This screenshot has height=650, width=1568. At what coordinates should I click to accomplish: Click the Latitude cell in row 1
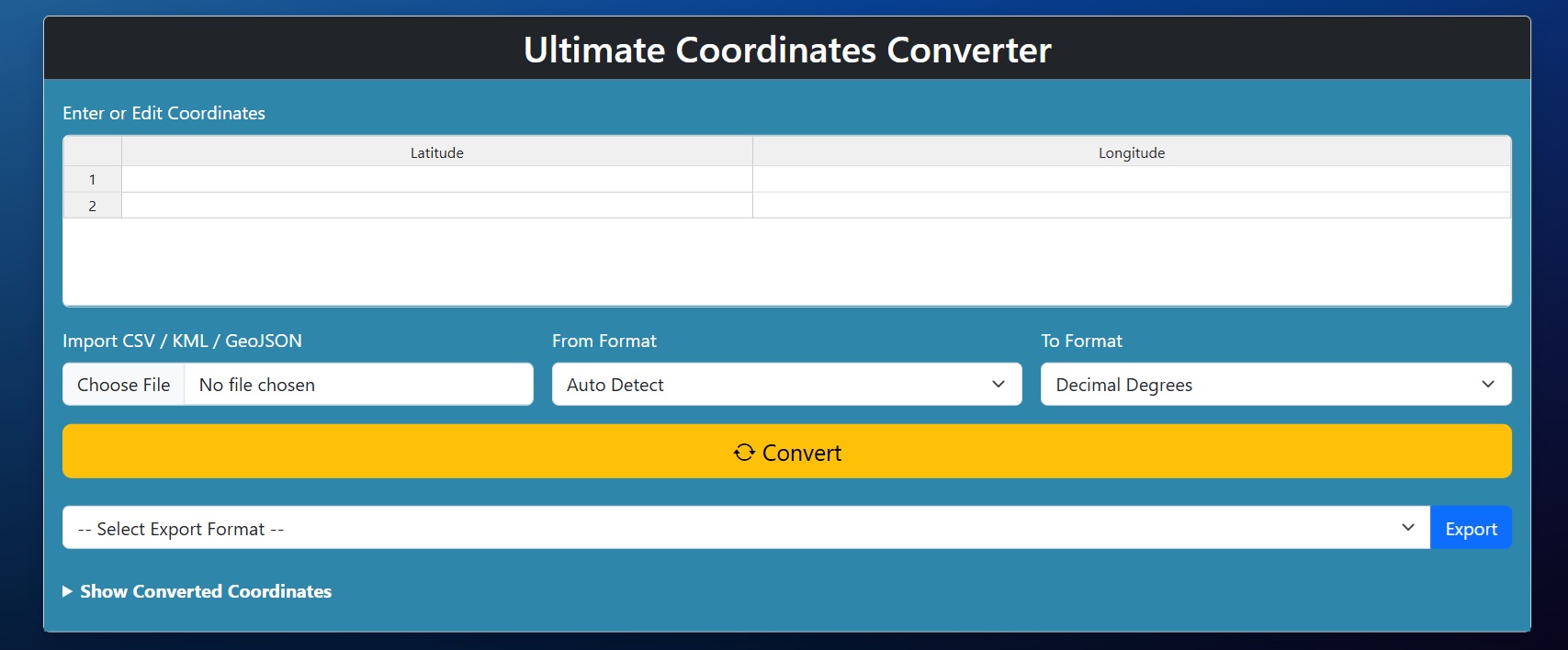pyautogui.click(x=437, y=179)
